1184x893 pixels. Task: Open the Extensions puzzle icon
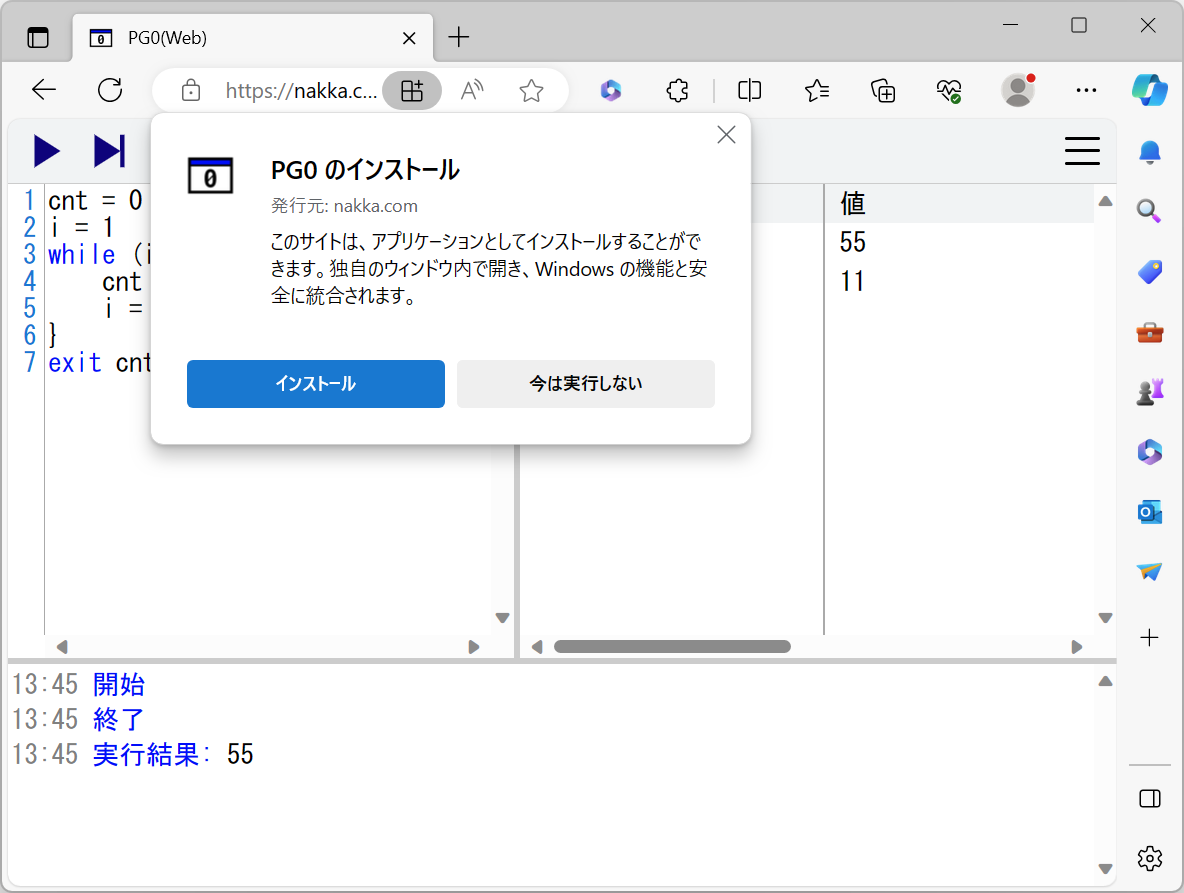(677, 90)
